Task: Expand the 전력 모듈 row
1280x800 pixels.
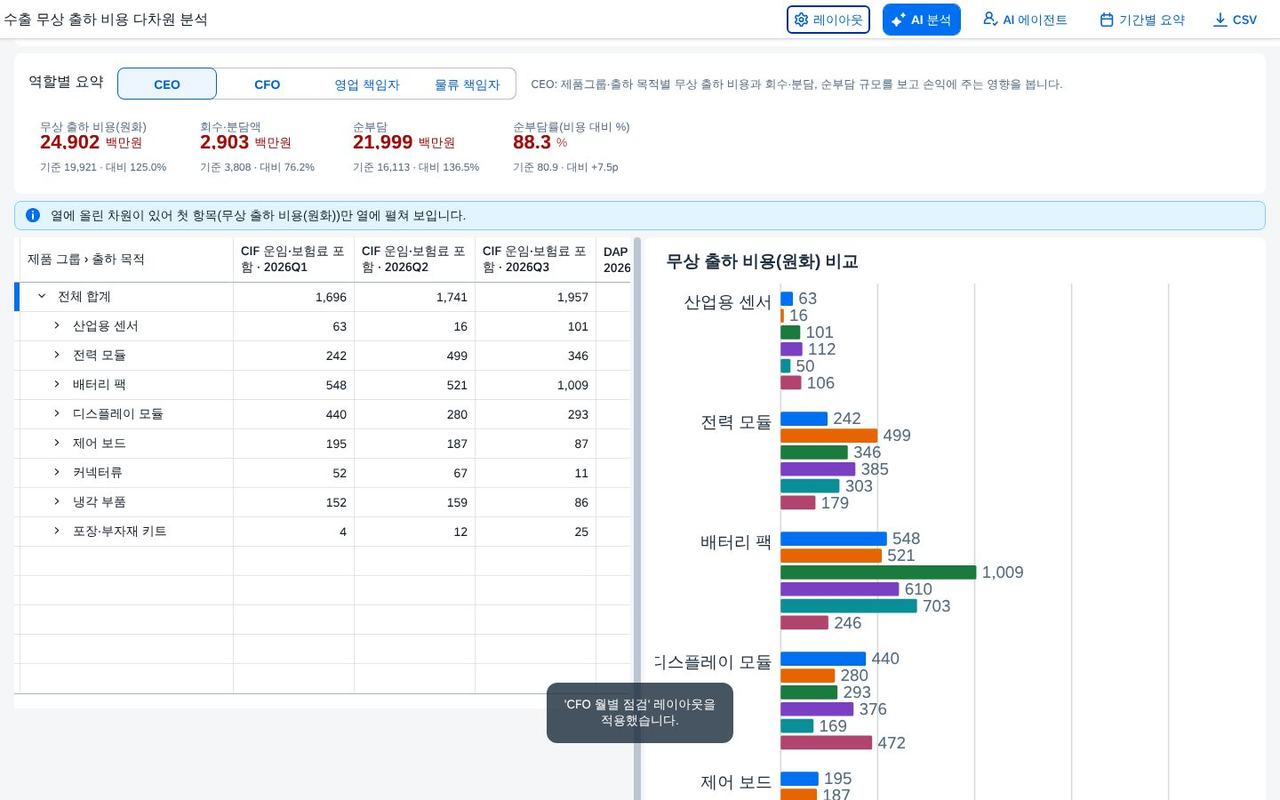Action: pos(57,355)
